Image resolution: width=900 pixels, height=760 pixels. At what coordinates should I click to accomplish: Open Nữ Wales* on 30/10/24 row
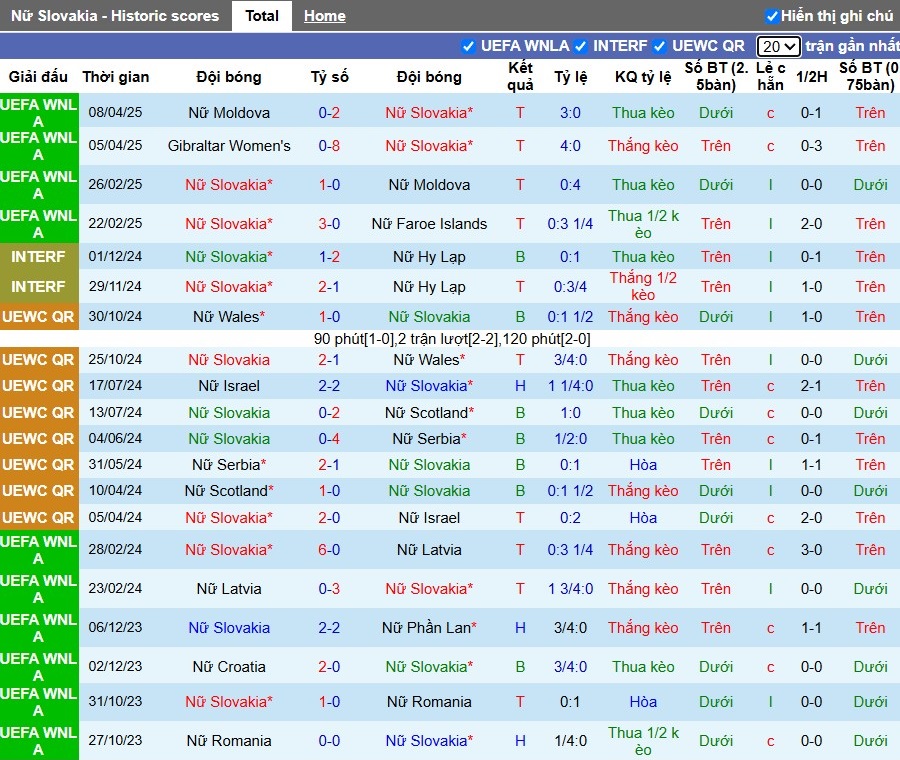pos(229,317)
